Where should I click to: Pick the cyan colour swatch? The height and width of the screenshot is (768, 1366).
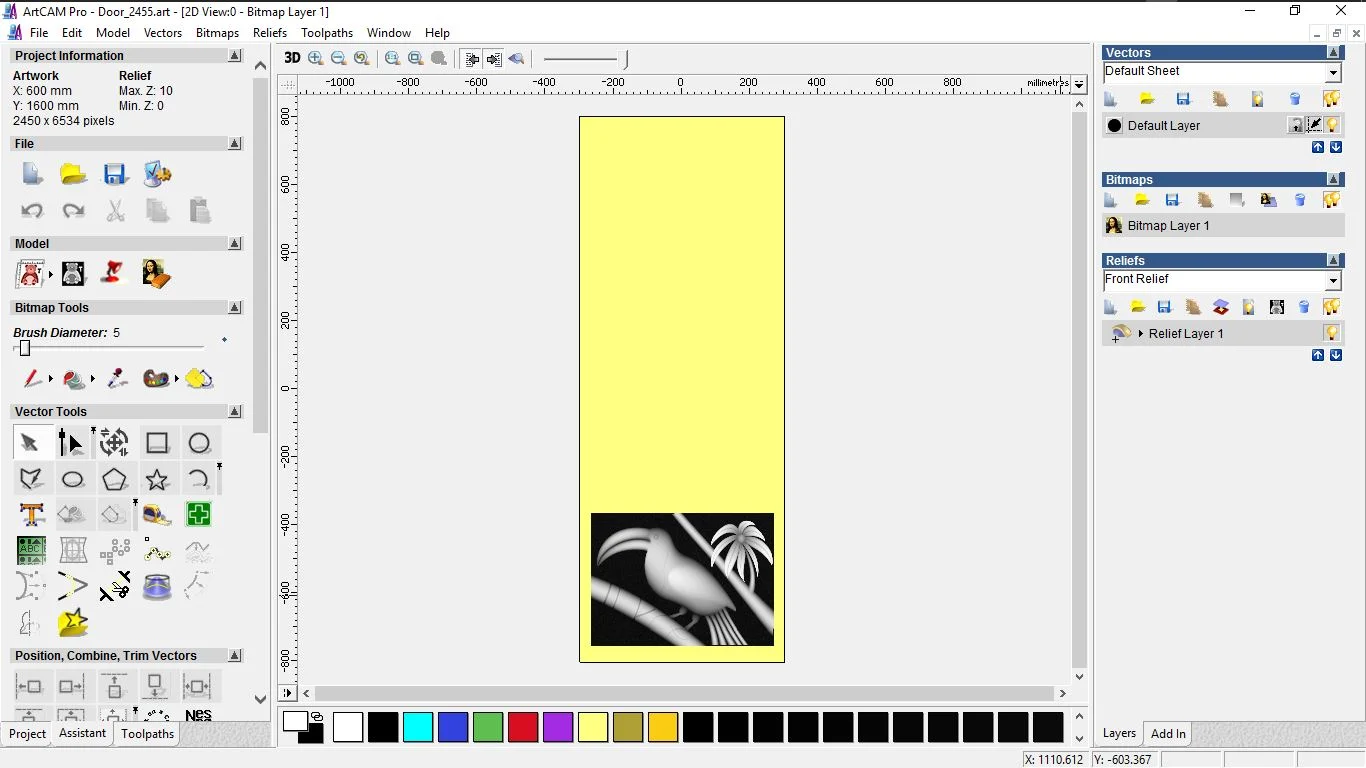click(418, 727)
